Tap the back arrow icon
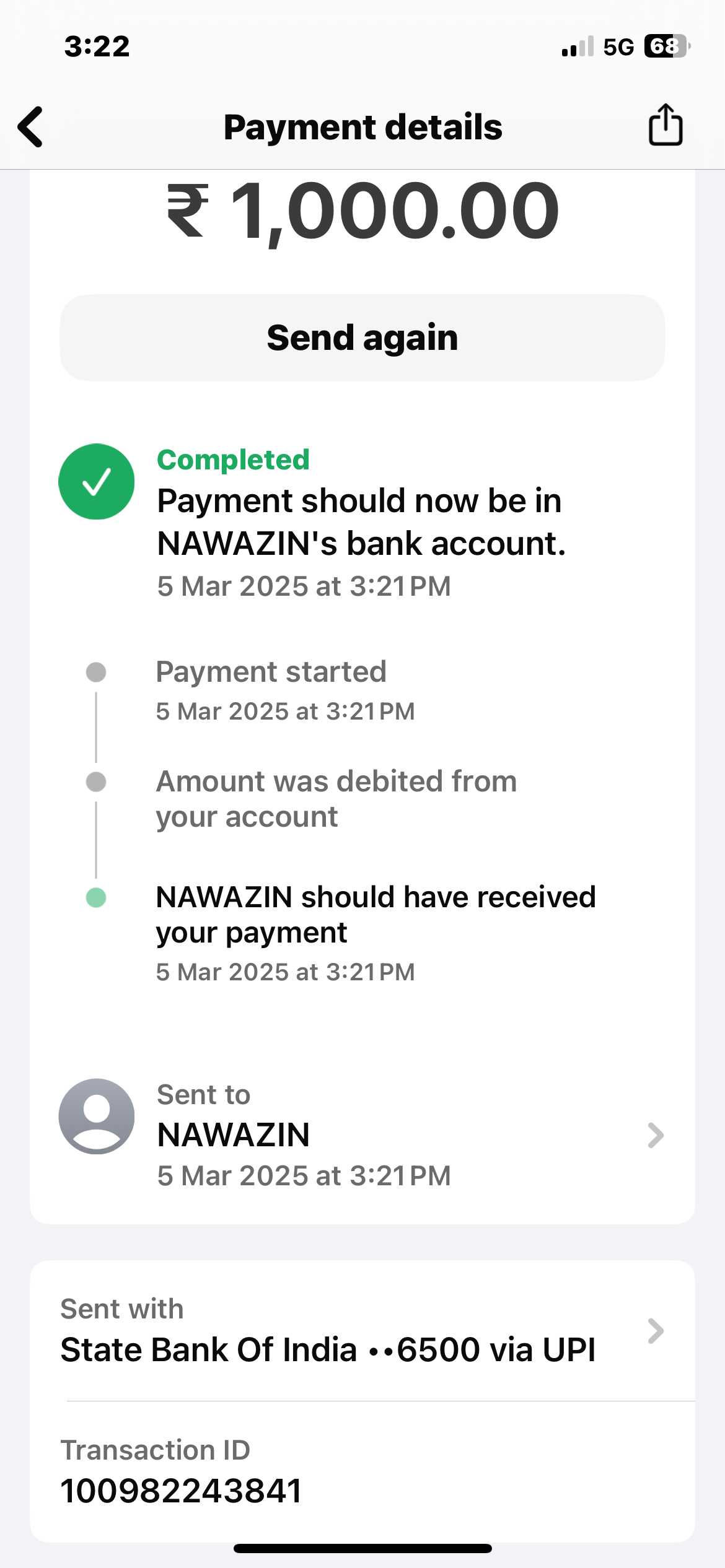 tap(31, 127)
